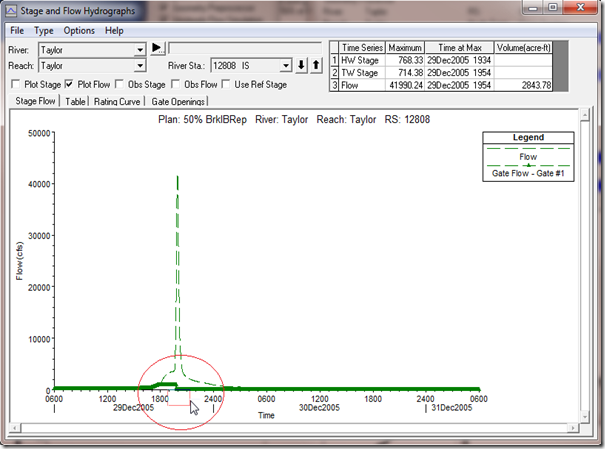Viewport: 605px width, 449px height.
Task: Click the Time axis label
Action: click(266, 415)
